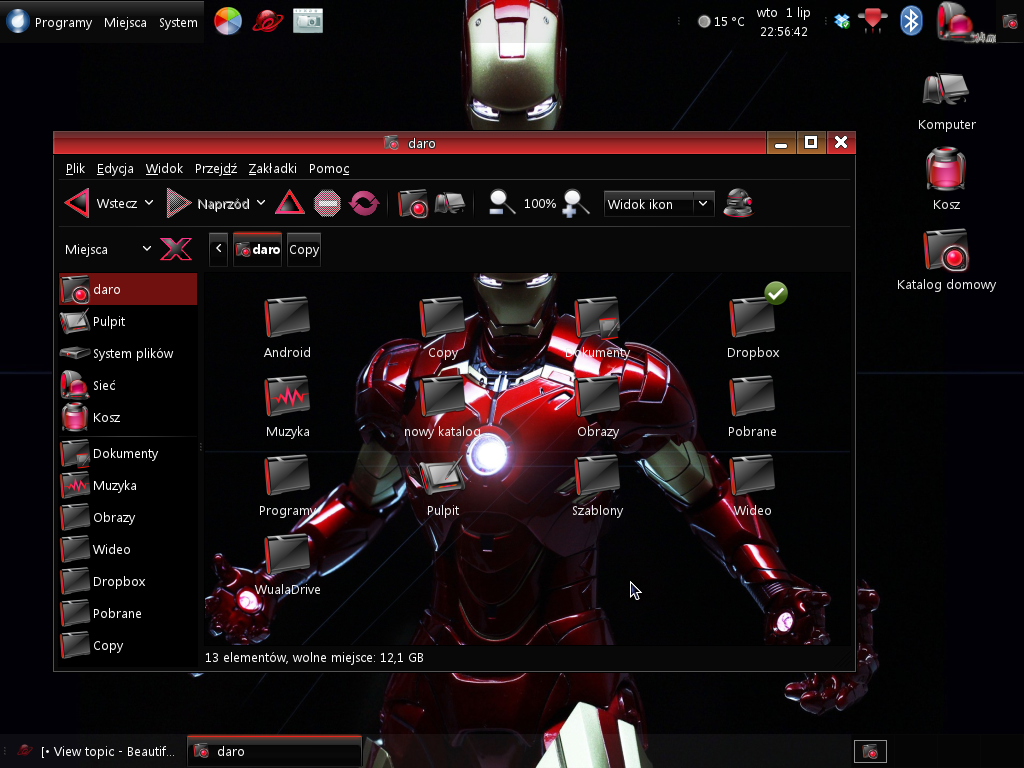1024x768 pixels.
Task: Go forward with the Naprzód arrow
Action: [x=178, y=203]
